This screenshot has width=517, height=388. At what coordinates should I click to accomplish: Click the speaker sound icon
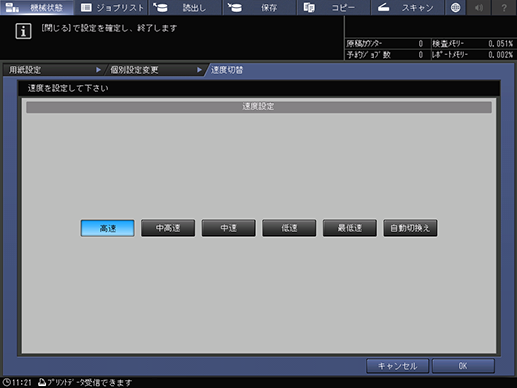click(479, 7)
